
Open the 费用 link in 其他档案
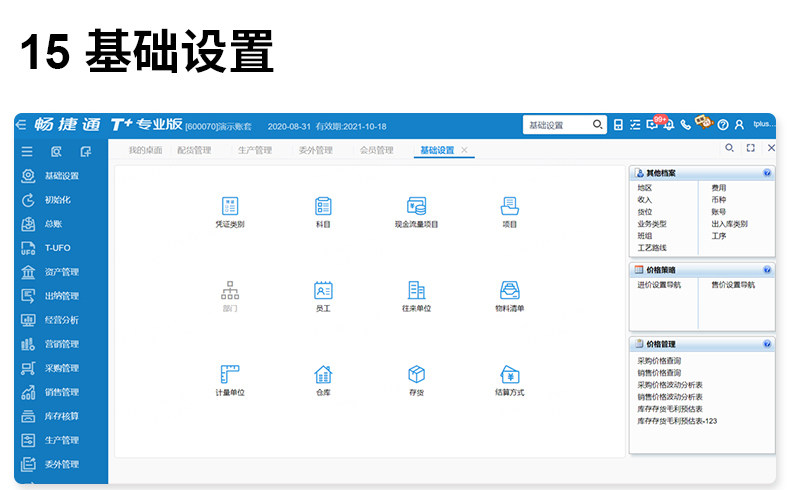(x=718, y=188)
